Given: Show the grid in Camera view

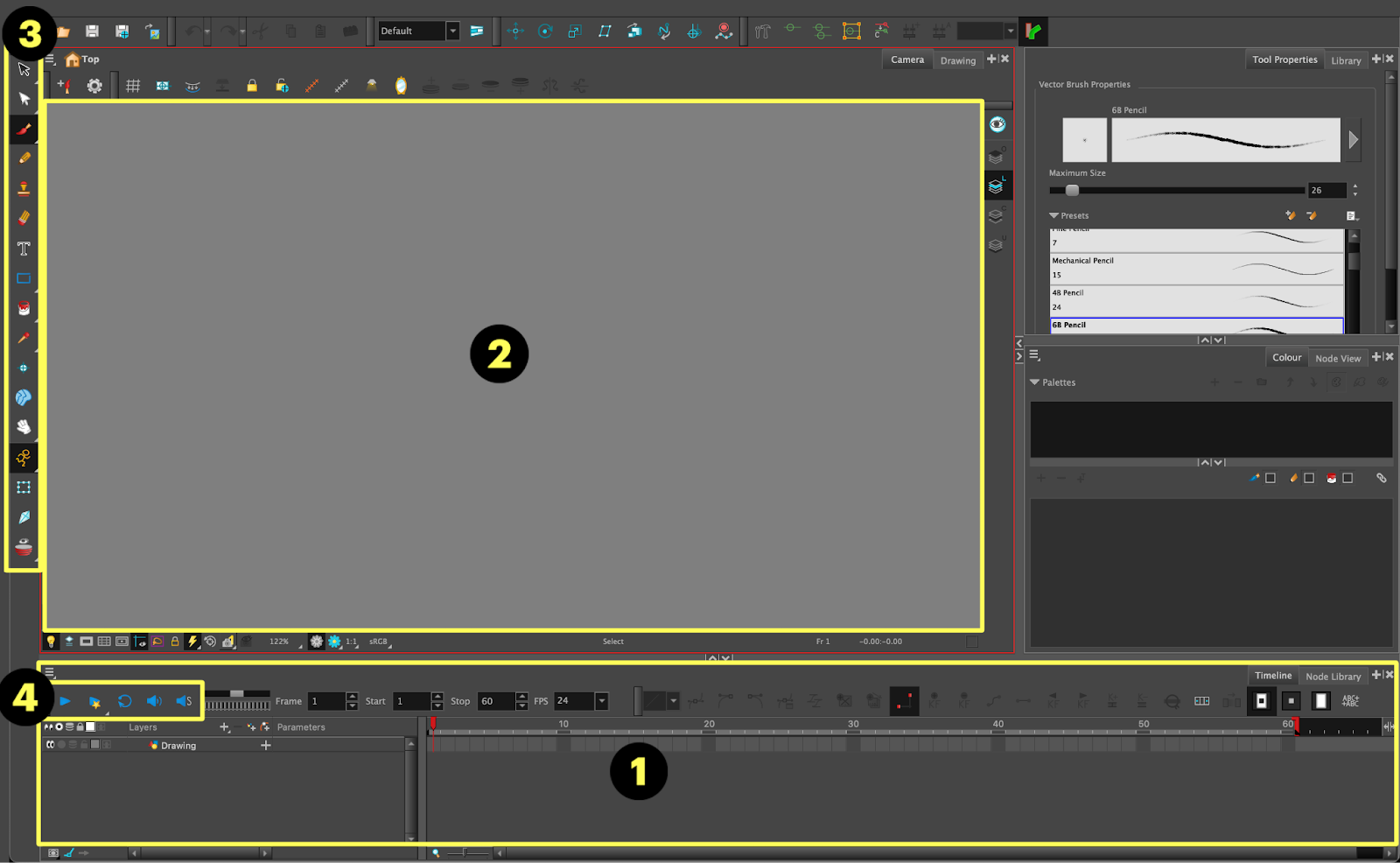Looking at the screenshot, I should pyautogui.click(x=133, y=86).
